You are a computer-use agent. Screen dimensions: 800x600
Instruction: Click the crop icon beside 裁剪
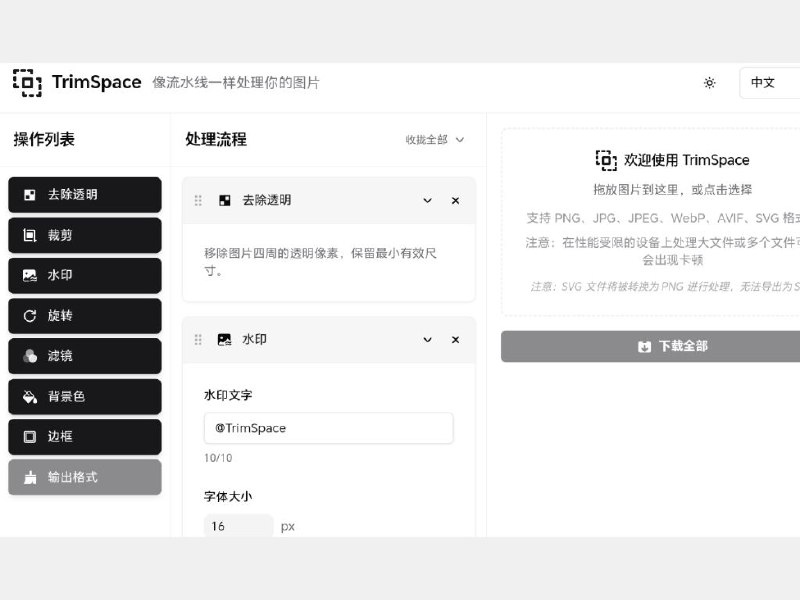[x=30, y=235]
